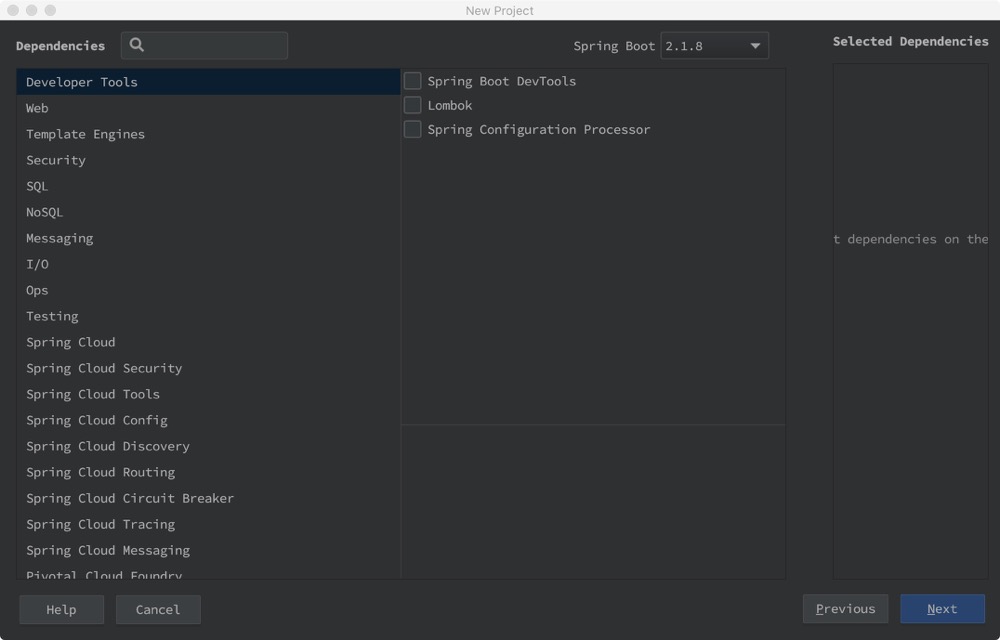Go back with the Previous button

[845, 609]
